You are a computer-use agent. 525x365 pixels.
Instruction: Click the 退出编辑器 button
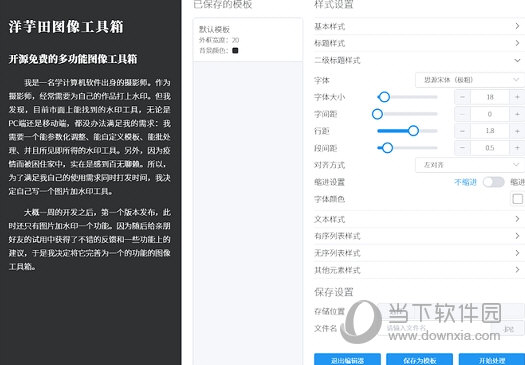(x=347, y=360)
